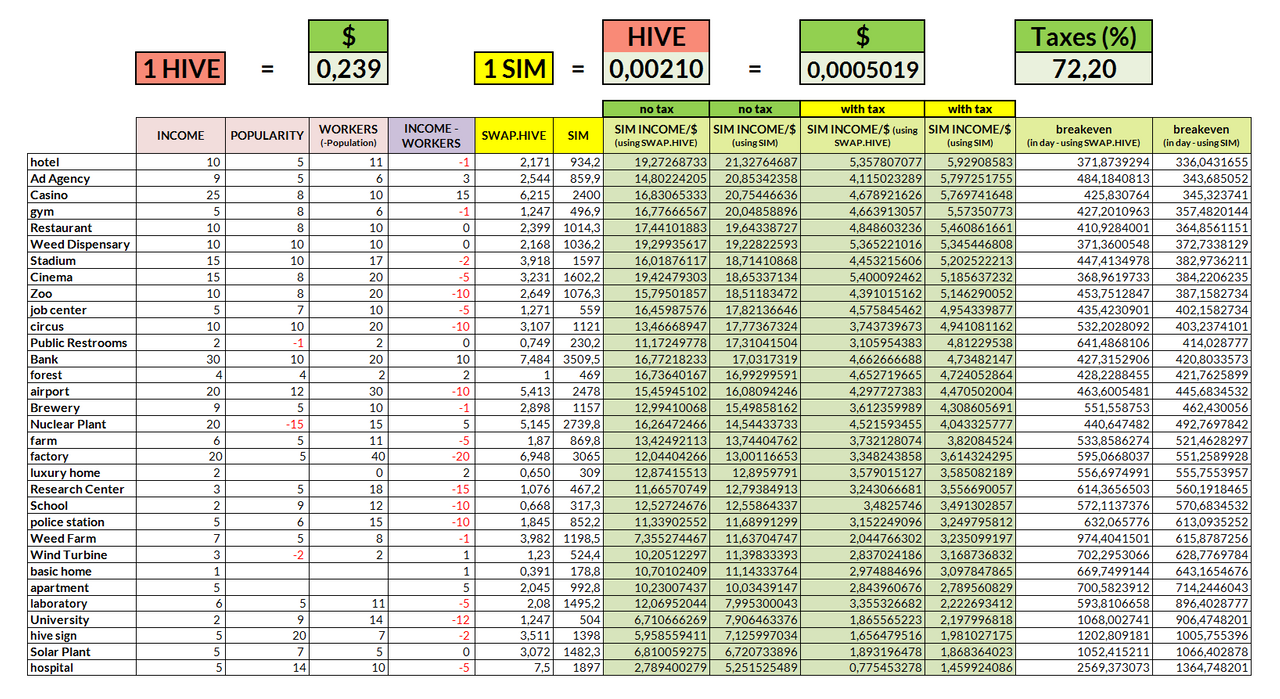Select the 'Wind Turbine' row label
Screen dimensions: 1280x699
pos(82,554)
